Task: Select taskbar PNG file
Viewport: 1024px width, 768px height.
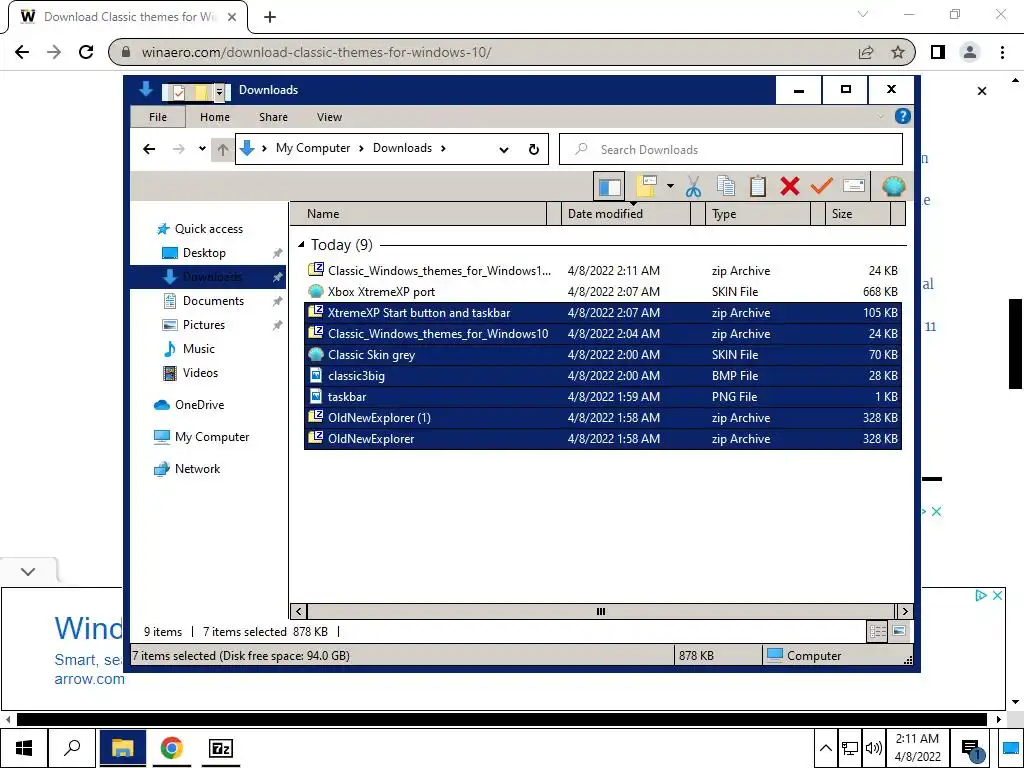Action: pyautogui.click(x=603, y=396)
